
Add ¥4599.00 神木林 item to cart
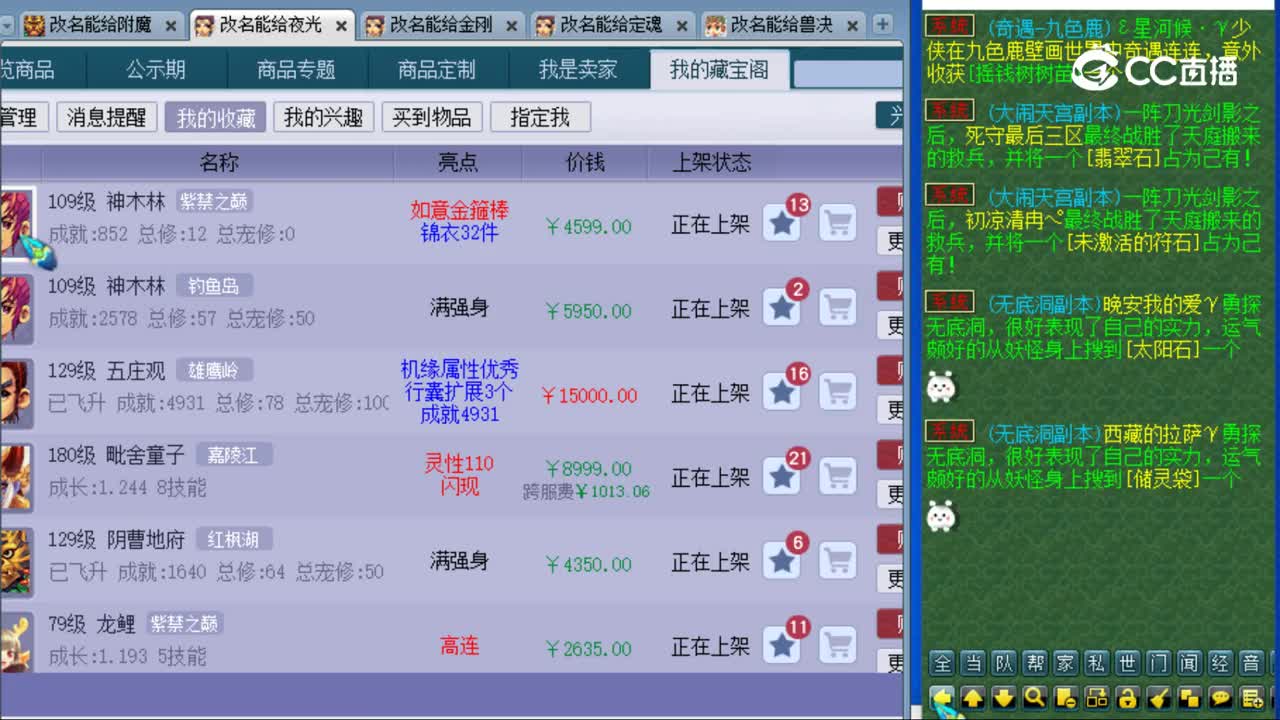click(837, 223)
